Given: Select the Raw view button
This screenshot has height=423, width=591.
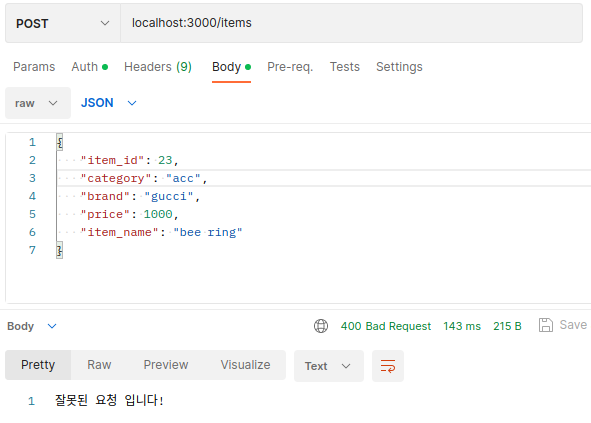Looking at the screenshot, I should pyautogui.click(x=99, y=365).
